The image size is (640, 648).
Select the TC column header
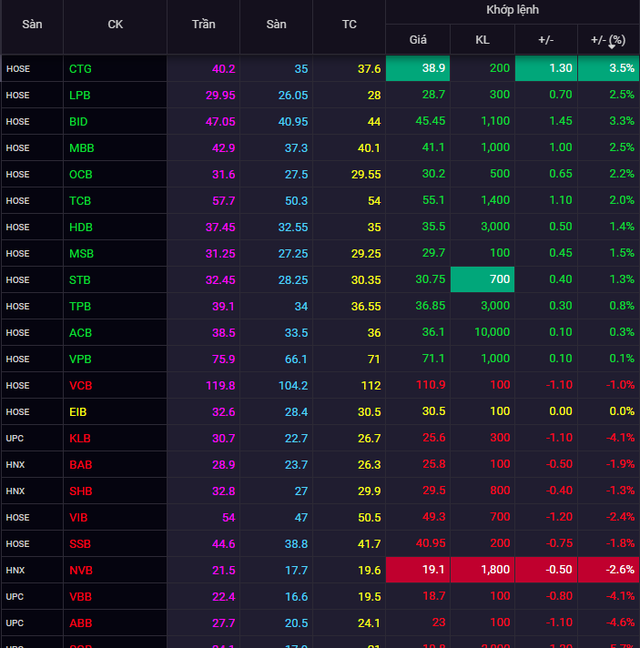pos(349,24)
